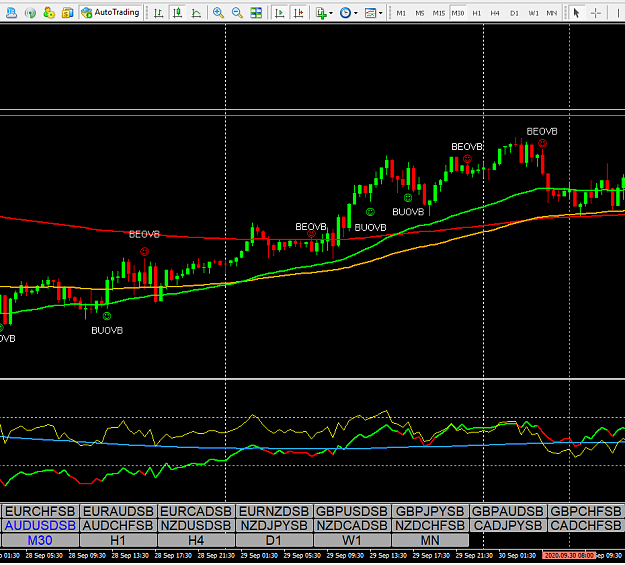
Task: Click the green signal globe toolbar icon
Action: (x=30, y=13)
